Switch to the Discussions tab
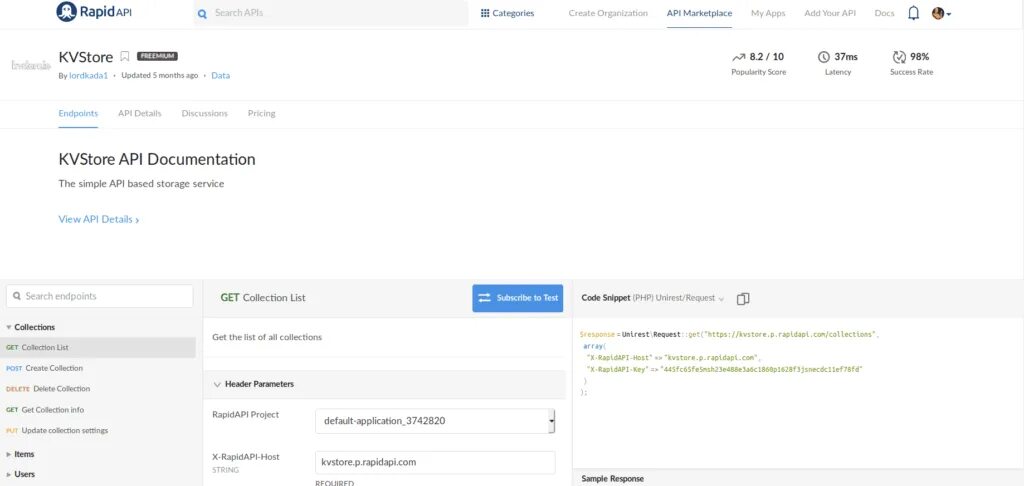The image size is (1024, 486). 204,113
